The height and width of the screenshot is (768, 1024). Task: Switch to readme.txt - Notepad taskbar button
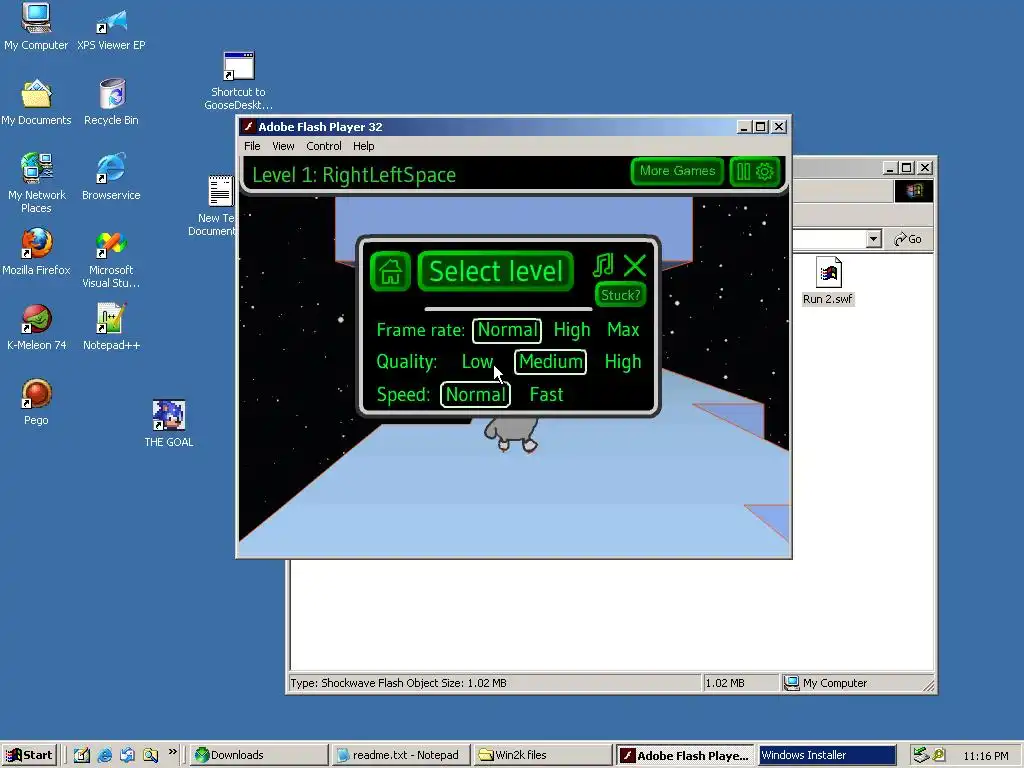(400, 755)
